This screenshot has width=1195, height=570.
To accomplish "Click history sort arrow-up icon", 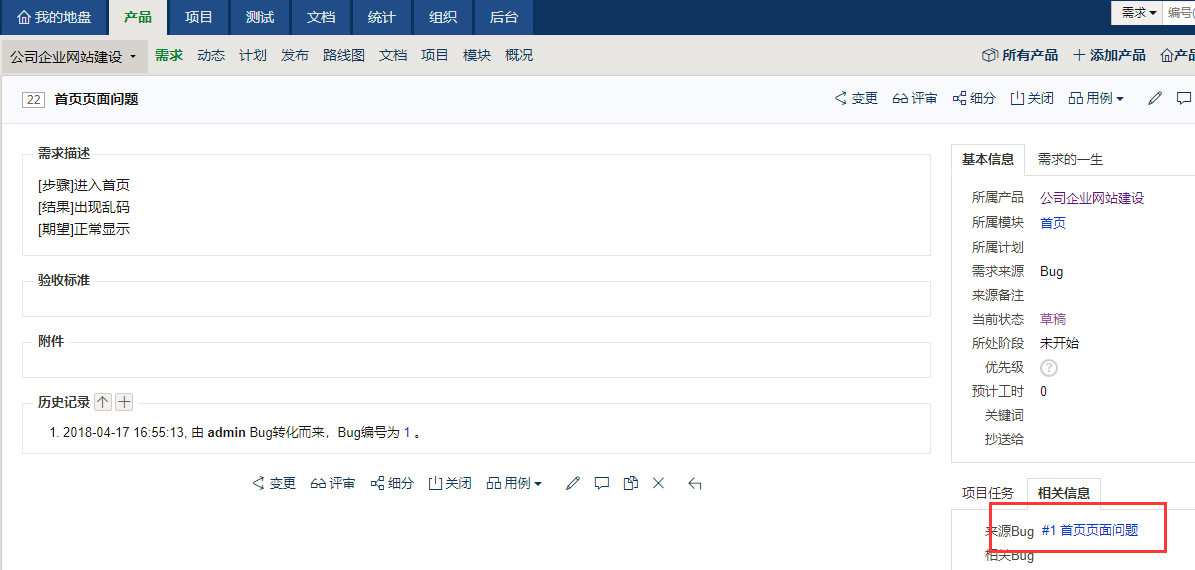I will [103, 402].
